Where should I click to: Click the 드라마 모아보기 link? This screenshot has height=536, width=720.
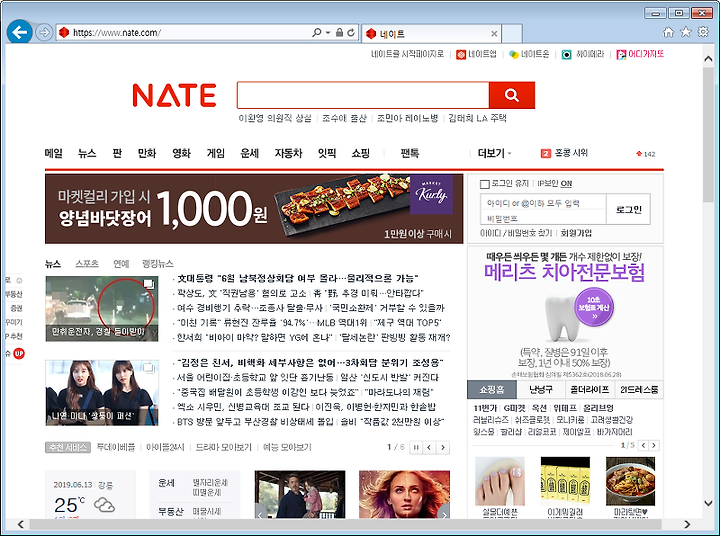(x=224, y=447)
